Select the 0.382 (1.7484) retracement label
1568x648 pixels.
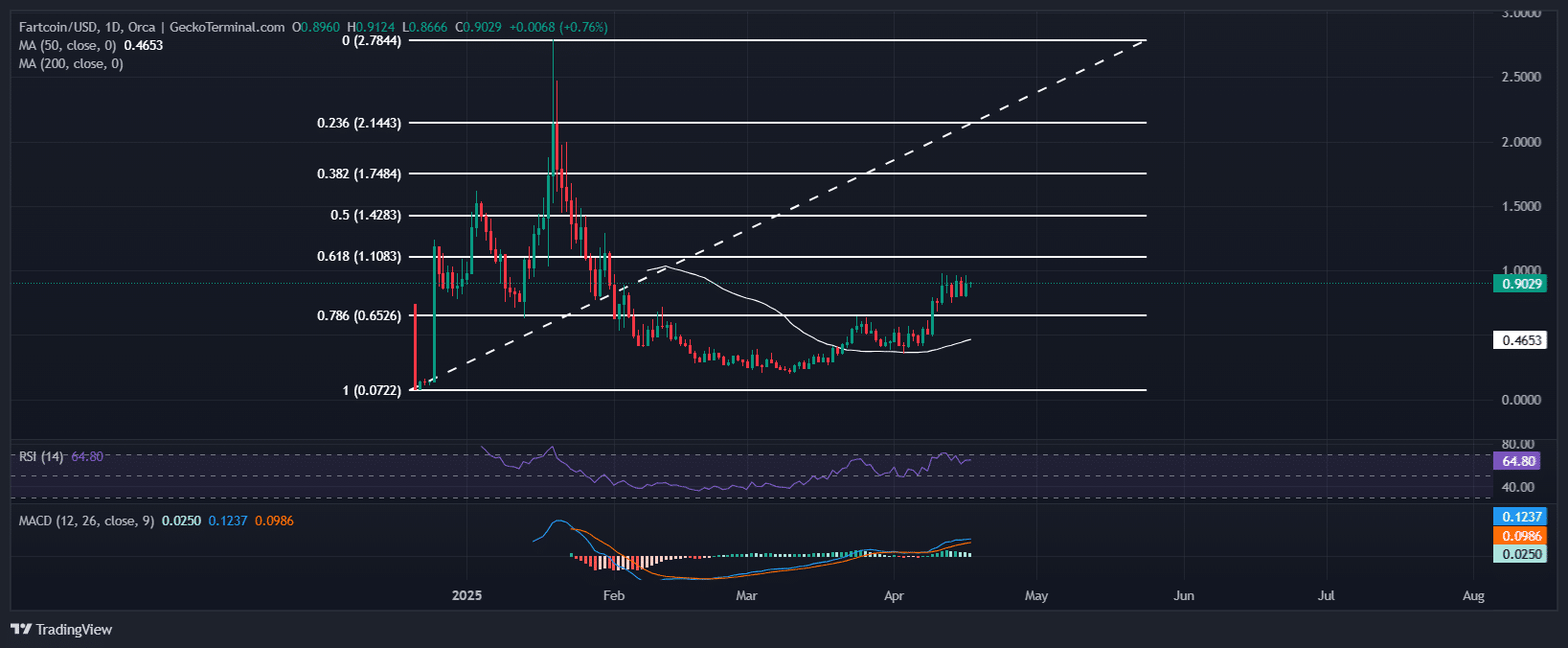[359, 174]
